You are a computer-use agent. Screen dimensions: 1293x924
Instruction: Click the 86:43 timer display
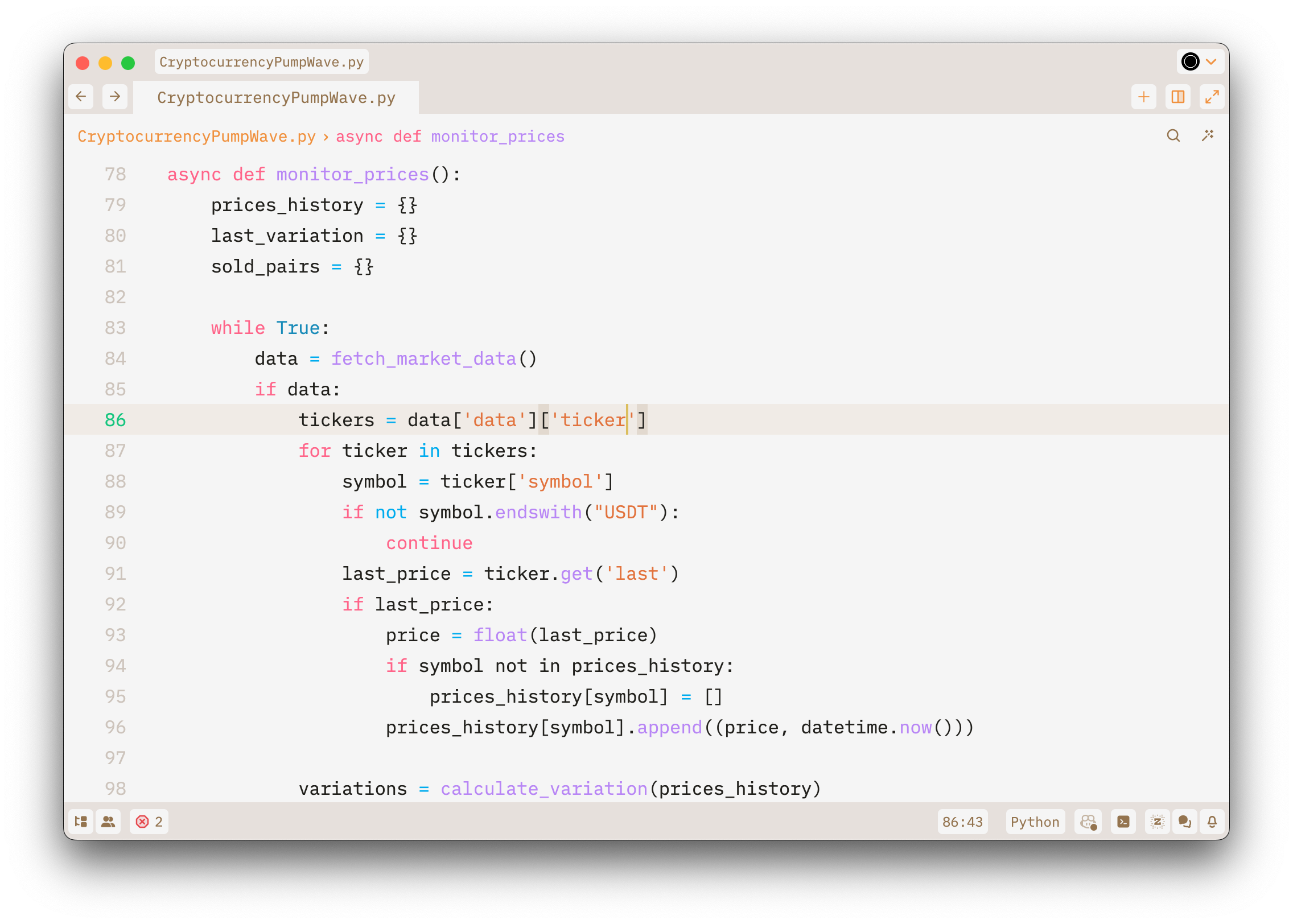pos(962,821)
